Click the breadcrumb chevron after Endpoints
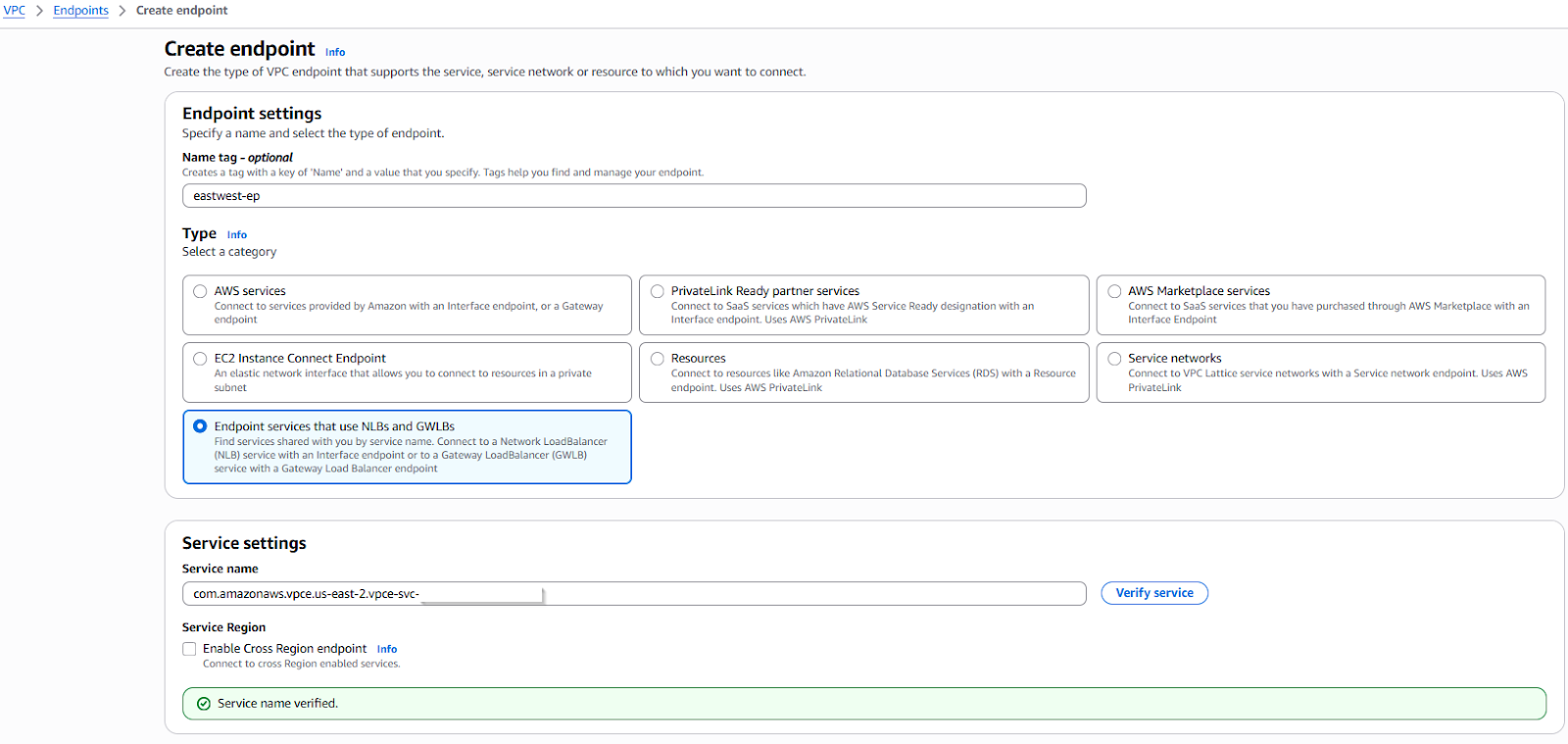This screenshot has height=744, width=1568. point(122,11)
